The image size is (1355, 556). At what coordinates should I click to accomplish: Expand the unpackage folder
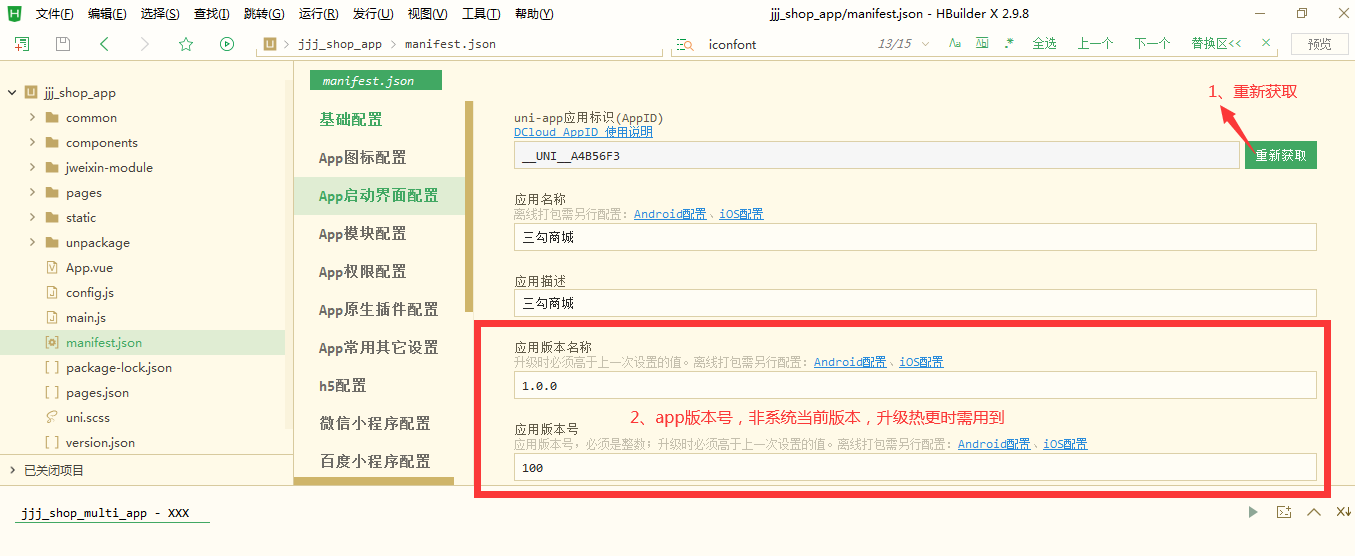tap(32, 242)
